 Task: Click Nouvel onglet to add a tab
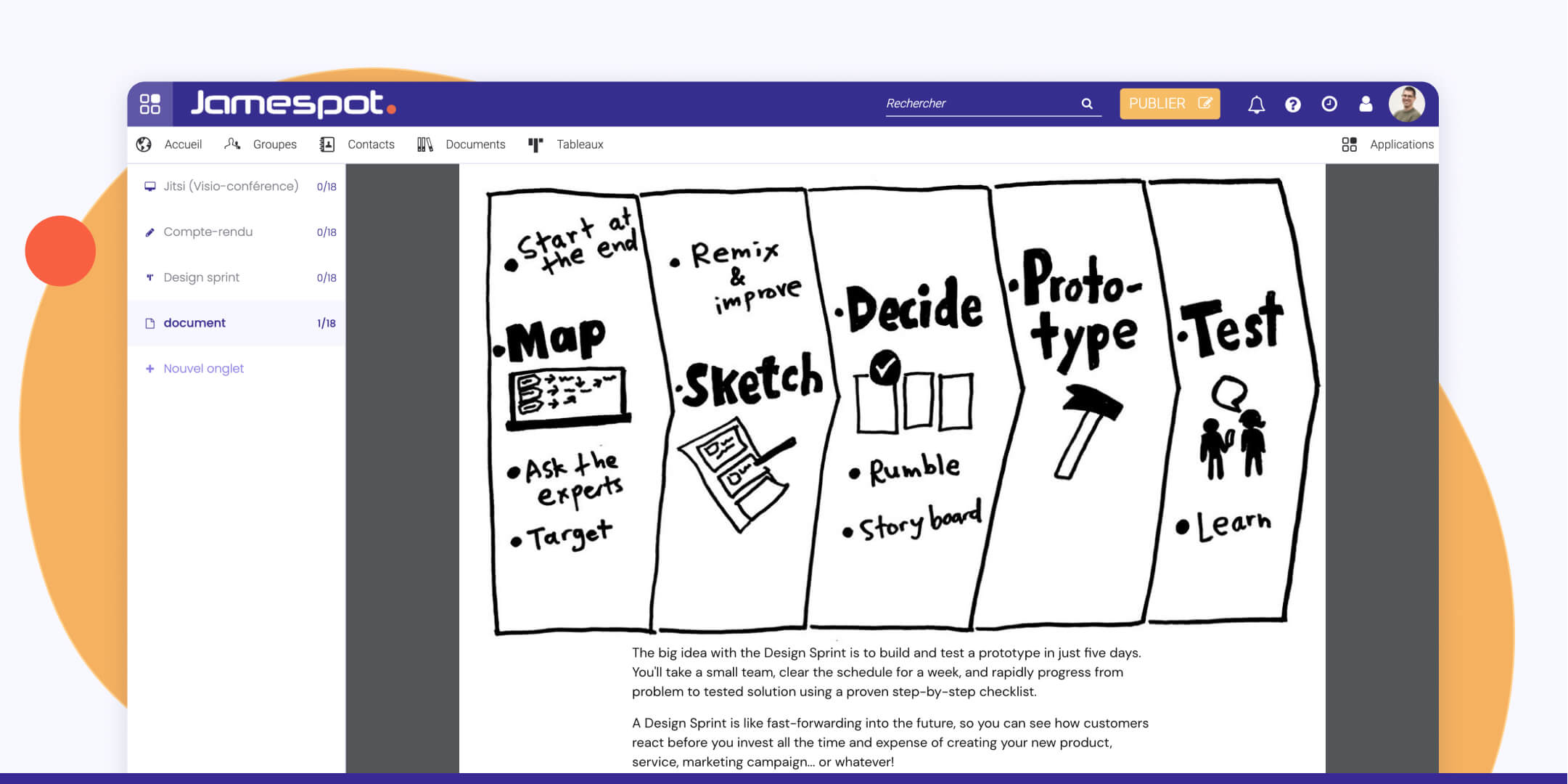(203, 369)
